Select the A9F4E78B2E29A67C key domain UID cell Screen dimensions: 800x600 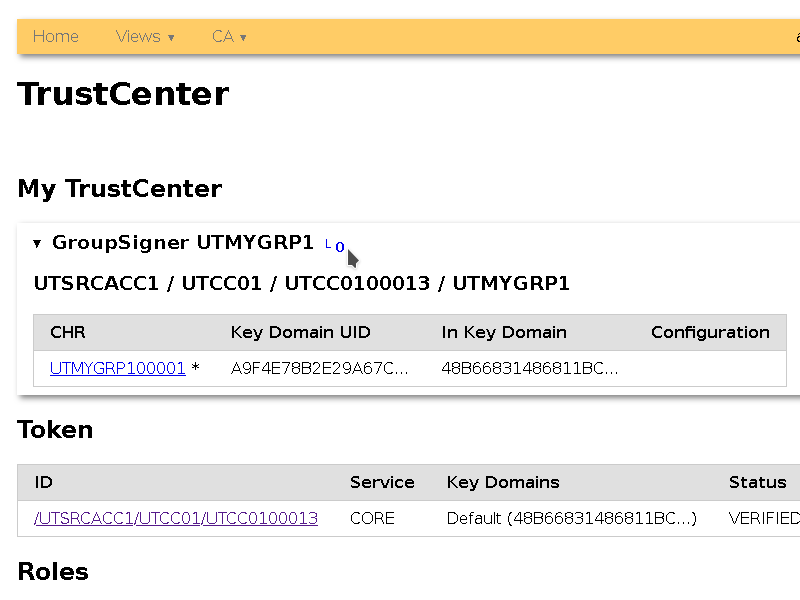(319, 368)
